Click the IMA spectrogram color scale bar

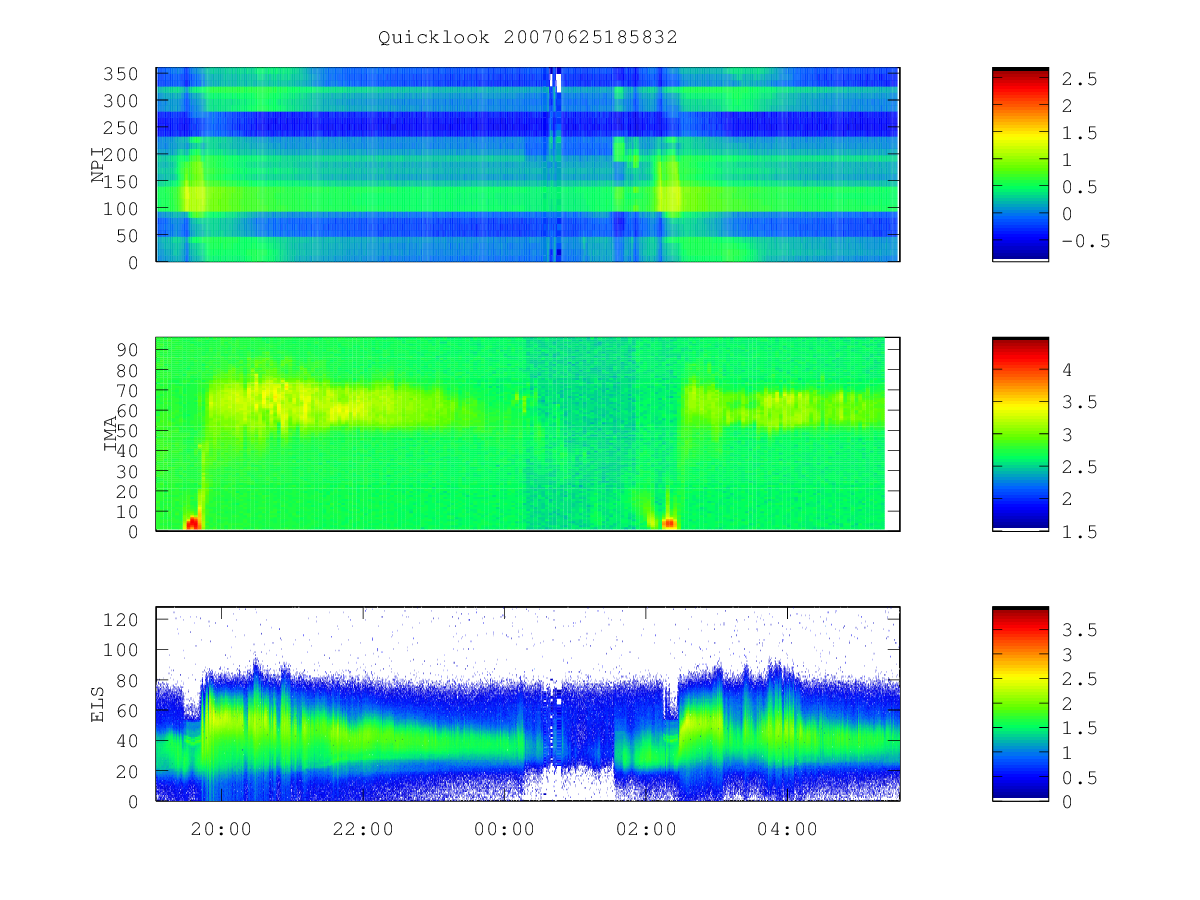click(1020, 434)
